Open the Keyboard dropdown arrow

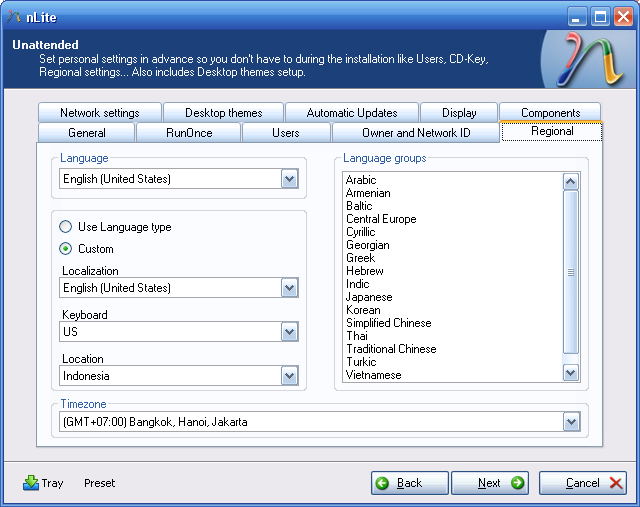289,332
